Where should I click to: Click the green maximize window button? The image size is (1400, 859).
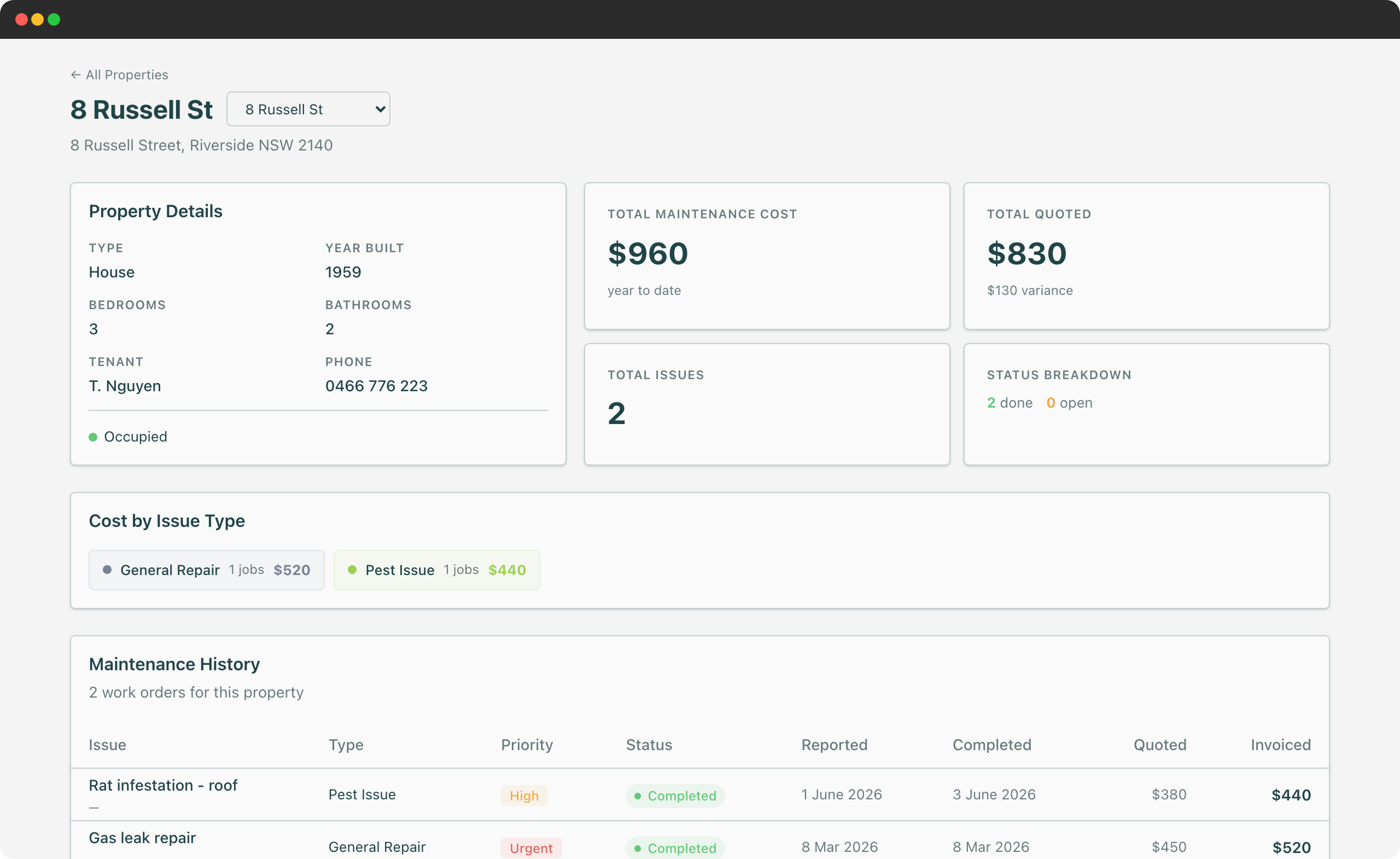click(54, 19)
